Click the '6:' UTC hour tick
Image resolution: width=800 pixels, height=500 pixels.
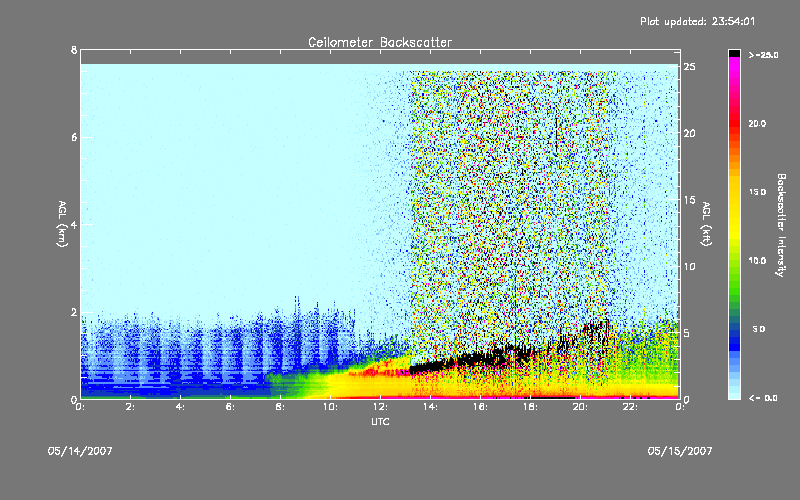pyautogui.click(x=231, y=407)
